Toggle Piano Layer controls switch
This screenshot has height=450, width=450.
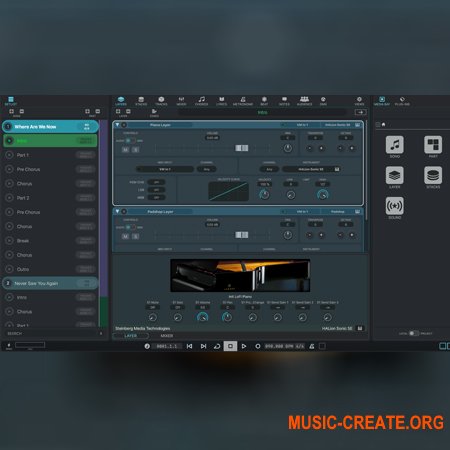130,141
